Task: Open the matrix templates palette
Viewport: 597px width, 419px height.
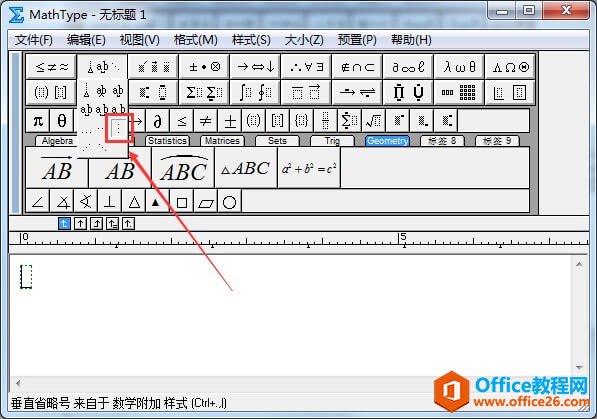Action: tap(460, 92)
